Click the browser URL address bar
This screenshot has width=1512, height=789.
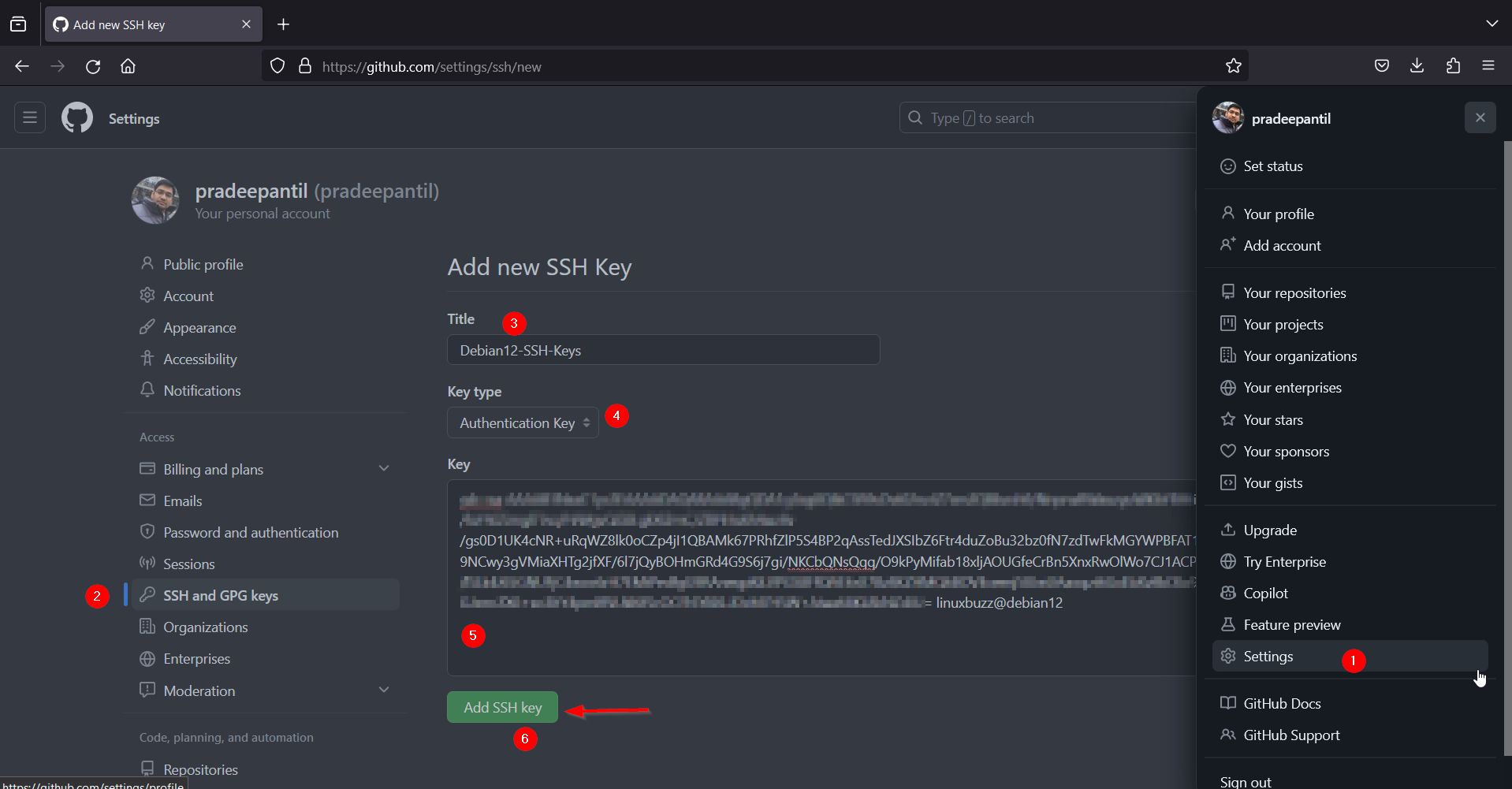754,66
